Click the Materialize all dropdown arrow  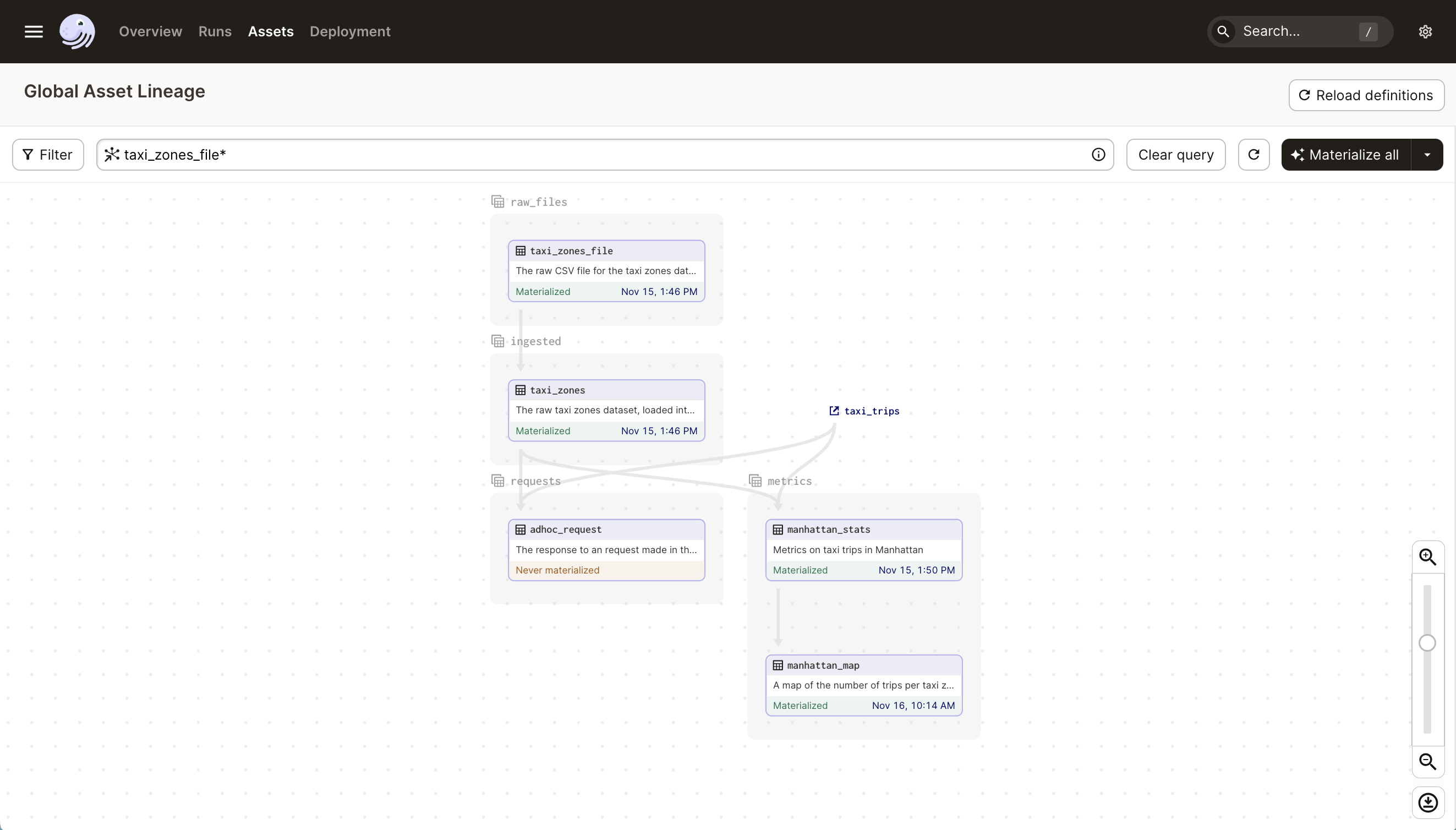click(1429, 154)
